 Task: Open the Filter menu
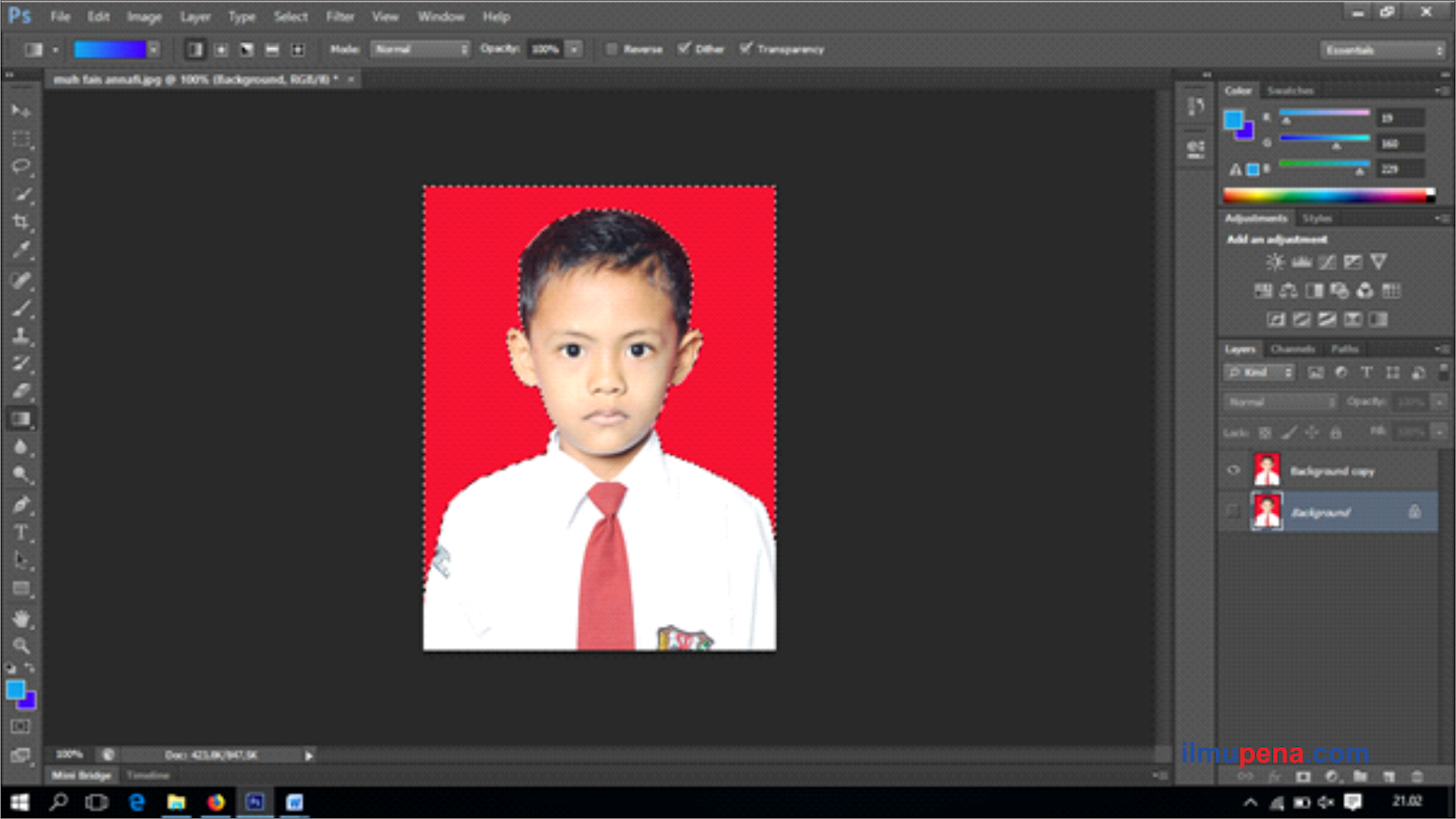340,16
